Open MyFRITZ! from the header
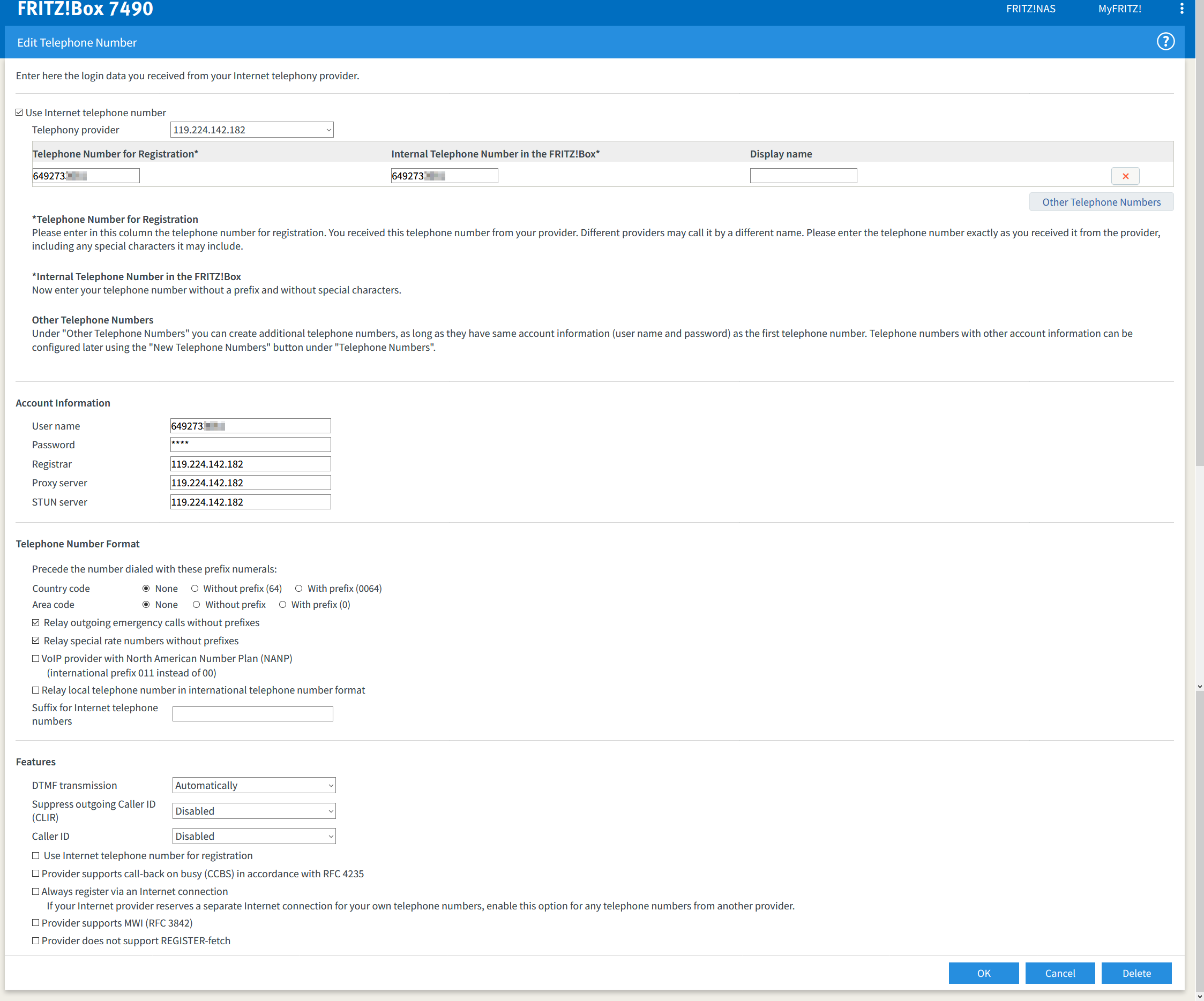 point(1119,9)
